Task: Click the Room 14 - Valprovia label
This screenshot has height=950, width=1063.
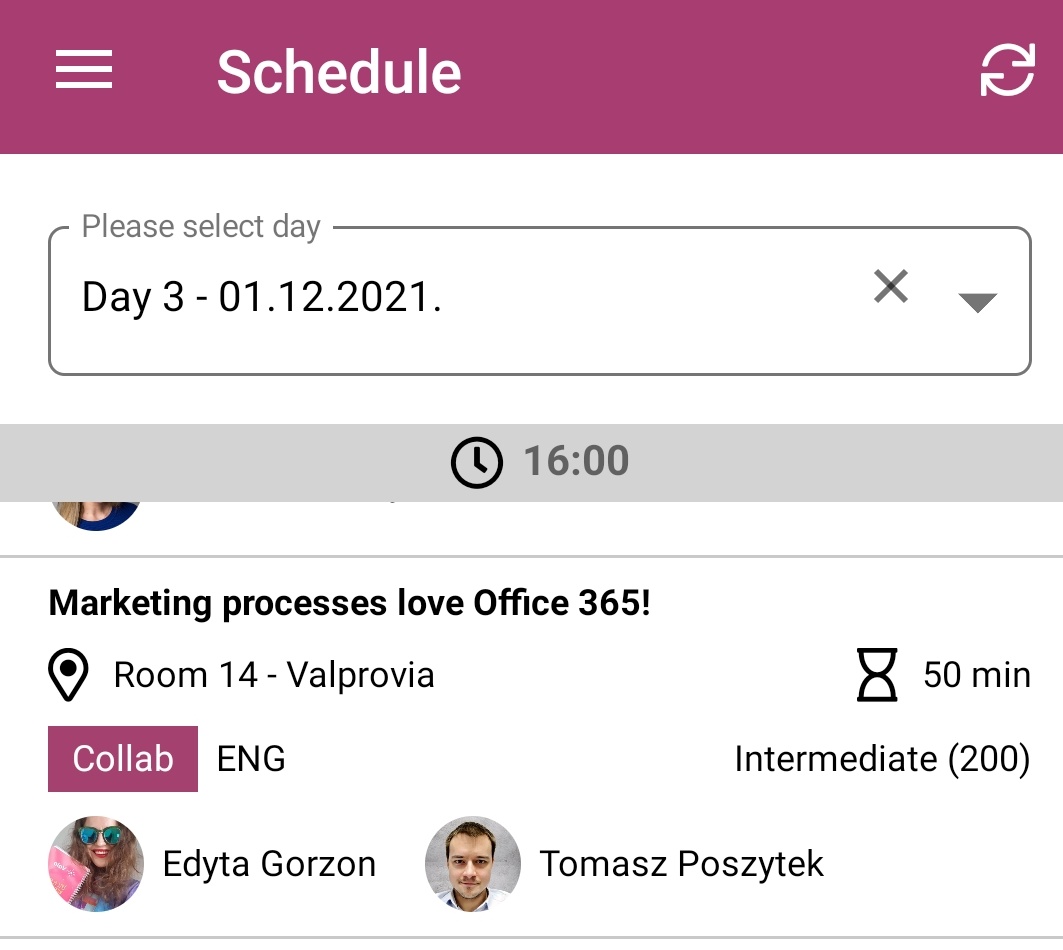Action: point(274,676)
